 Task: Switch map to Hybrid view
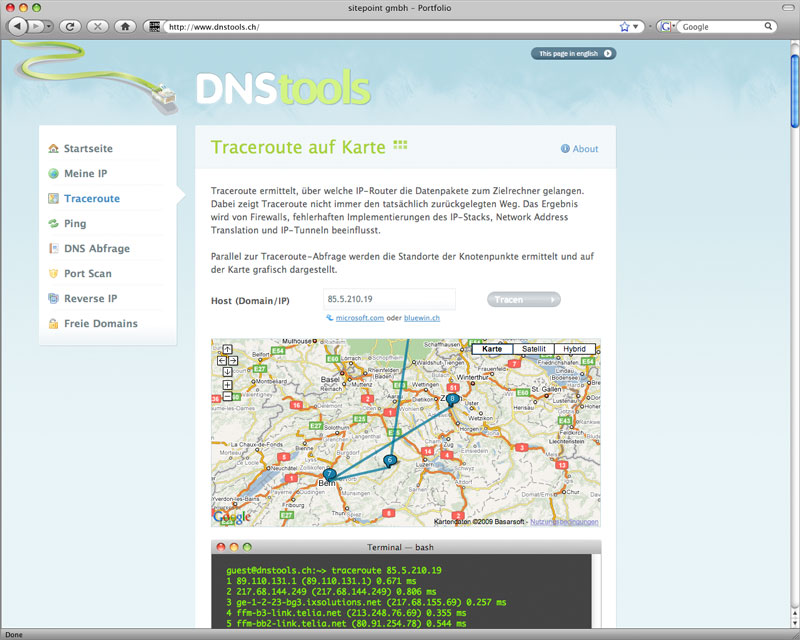[x=574, y=349]
